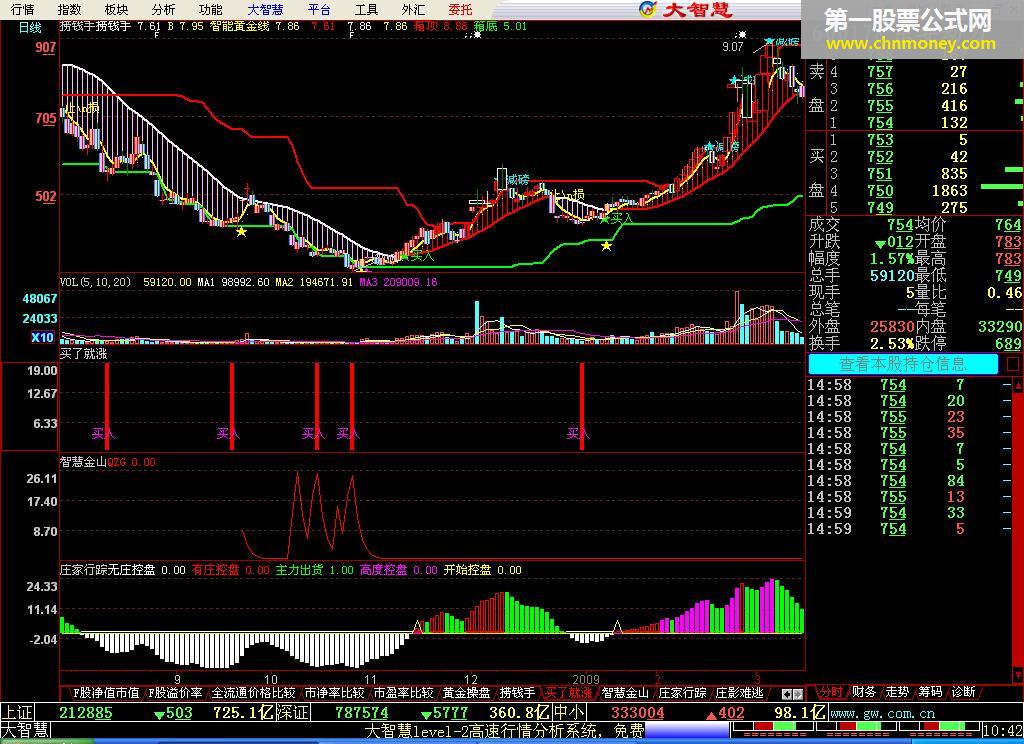This screenshot has height=744, width=1024.
Task: Click the 庄家行踪无庄控盘 sub-chart title
Action: coord(108,570)
